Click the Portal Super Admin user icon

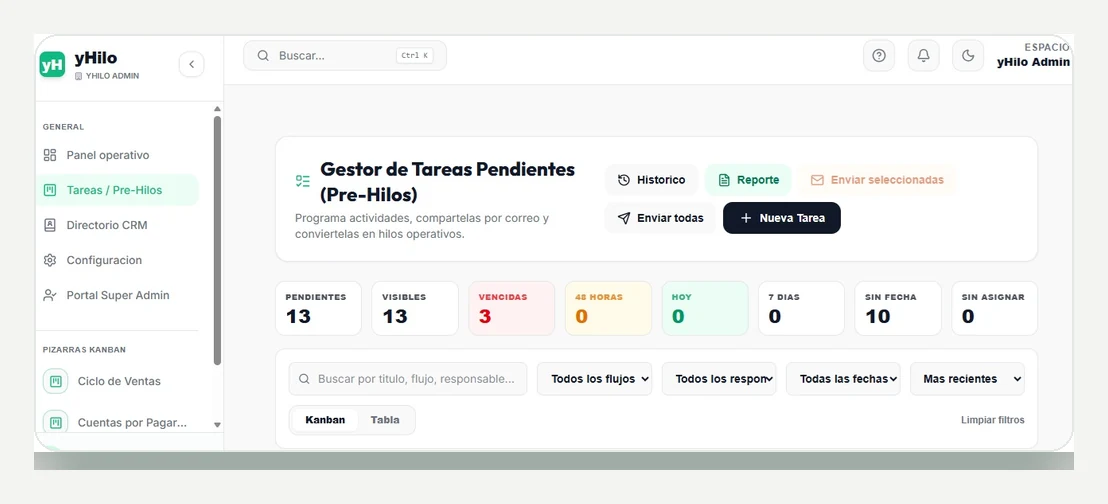(49, 295)
